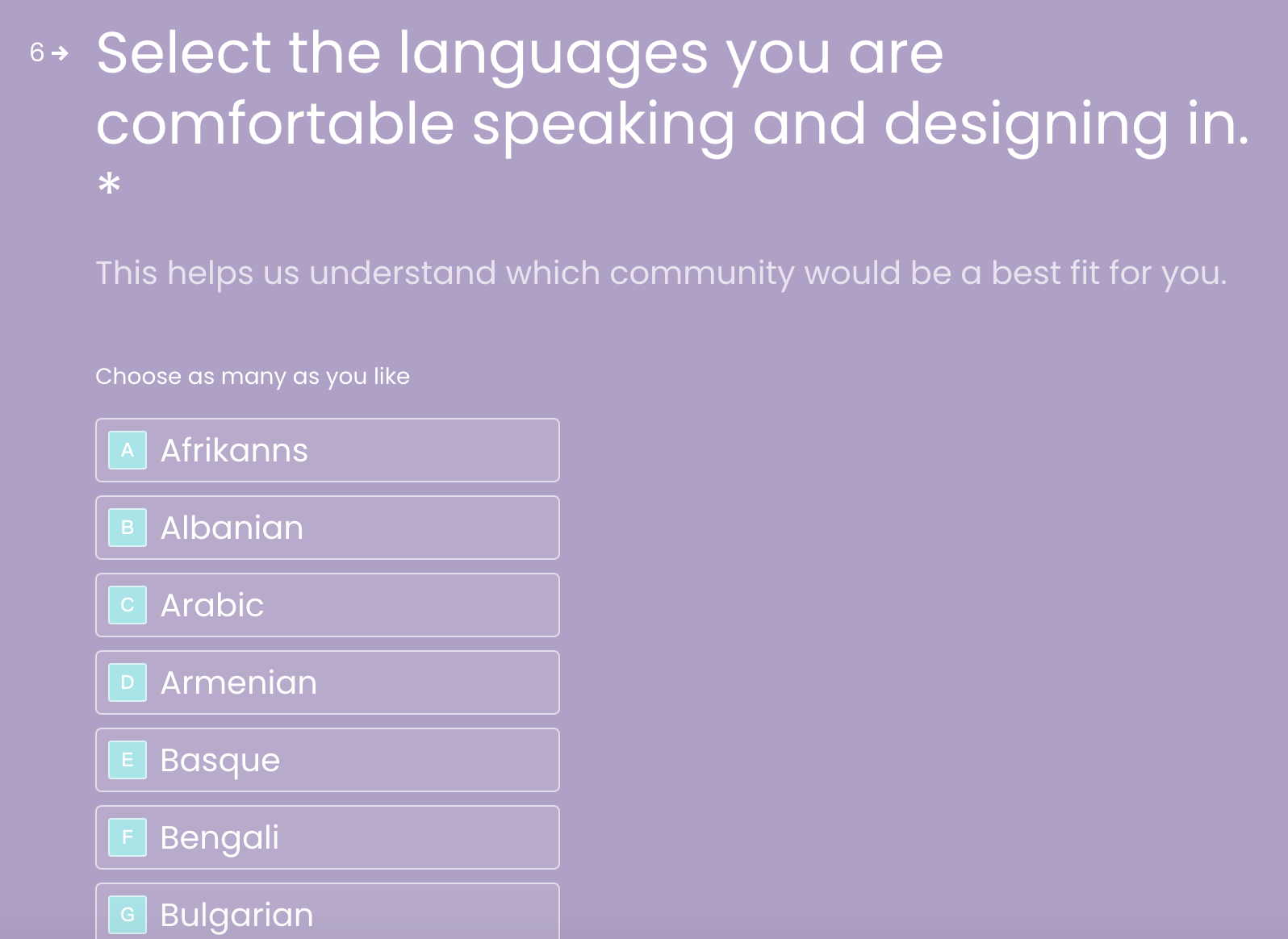Viewport: 1288px width, 939px height.
Task: Click the arrow icon beside question number
Action: [60, 53]
